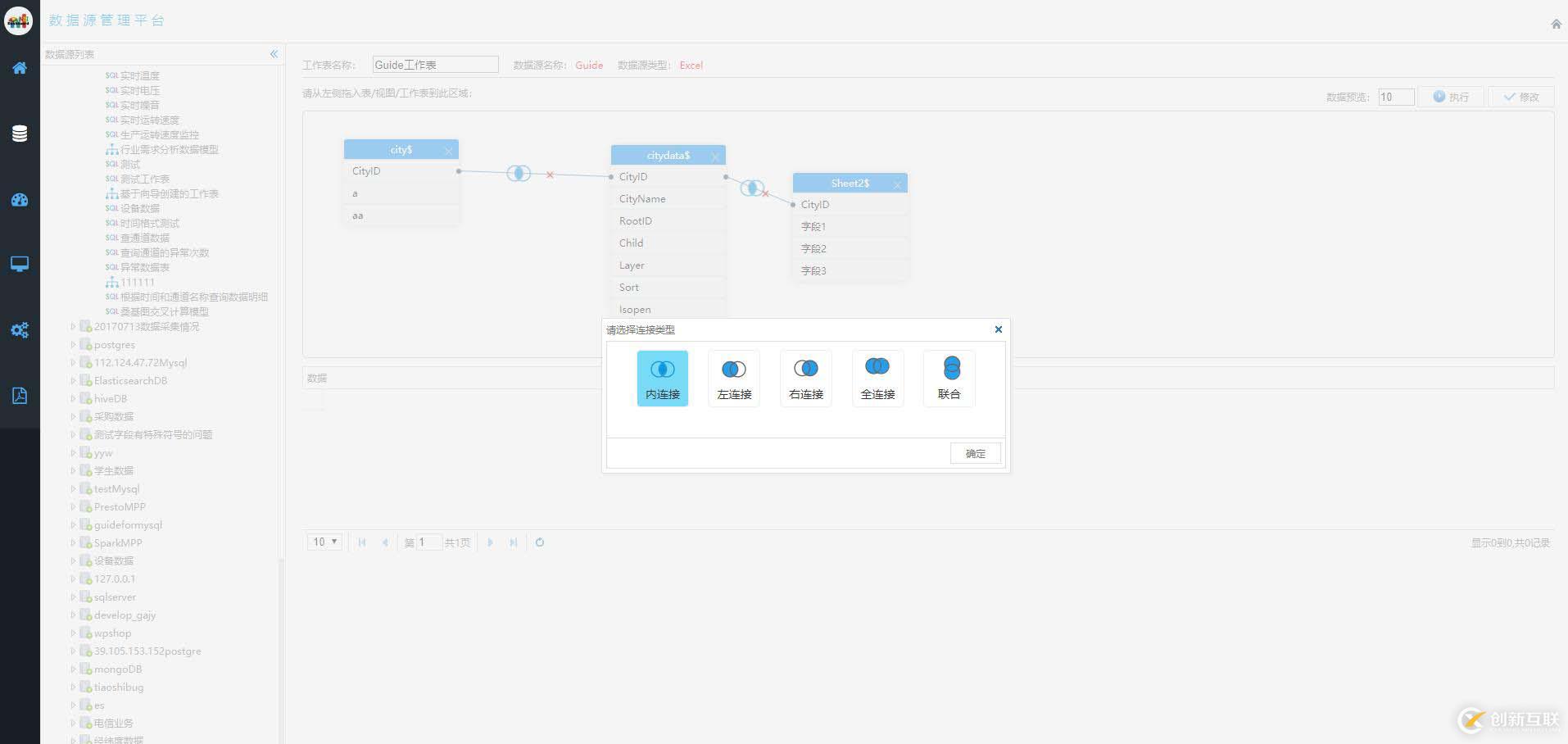Remove the city$ table from canvas
Screen dimensions: 1568x744
(x=448, y=151)
